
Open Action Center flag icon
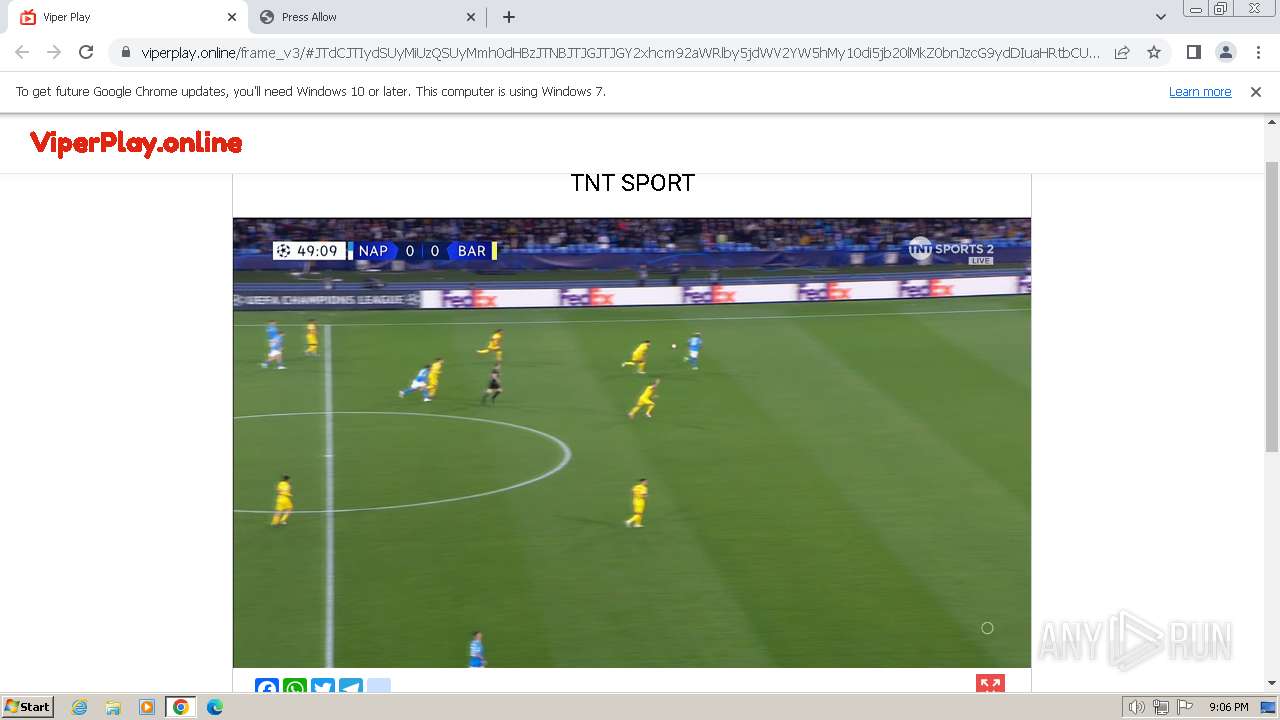tap(1185, 707)
